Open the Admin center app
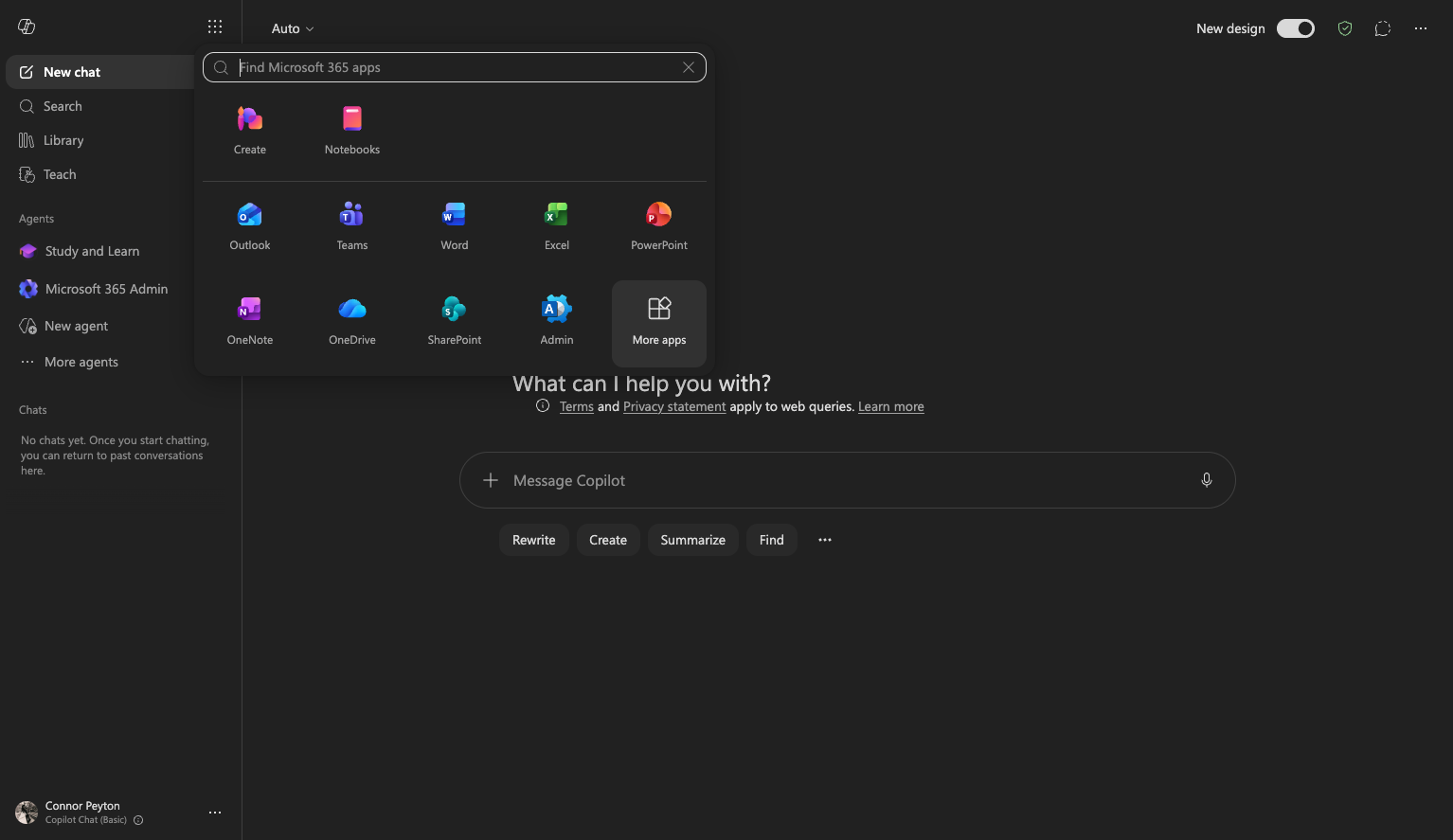Screen dimensions: 1453x840 point(557,322)
